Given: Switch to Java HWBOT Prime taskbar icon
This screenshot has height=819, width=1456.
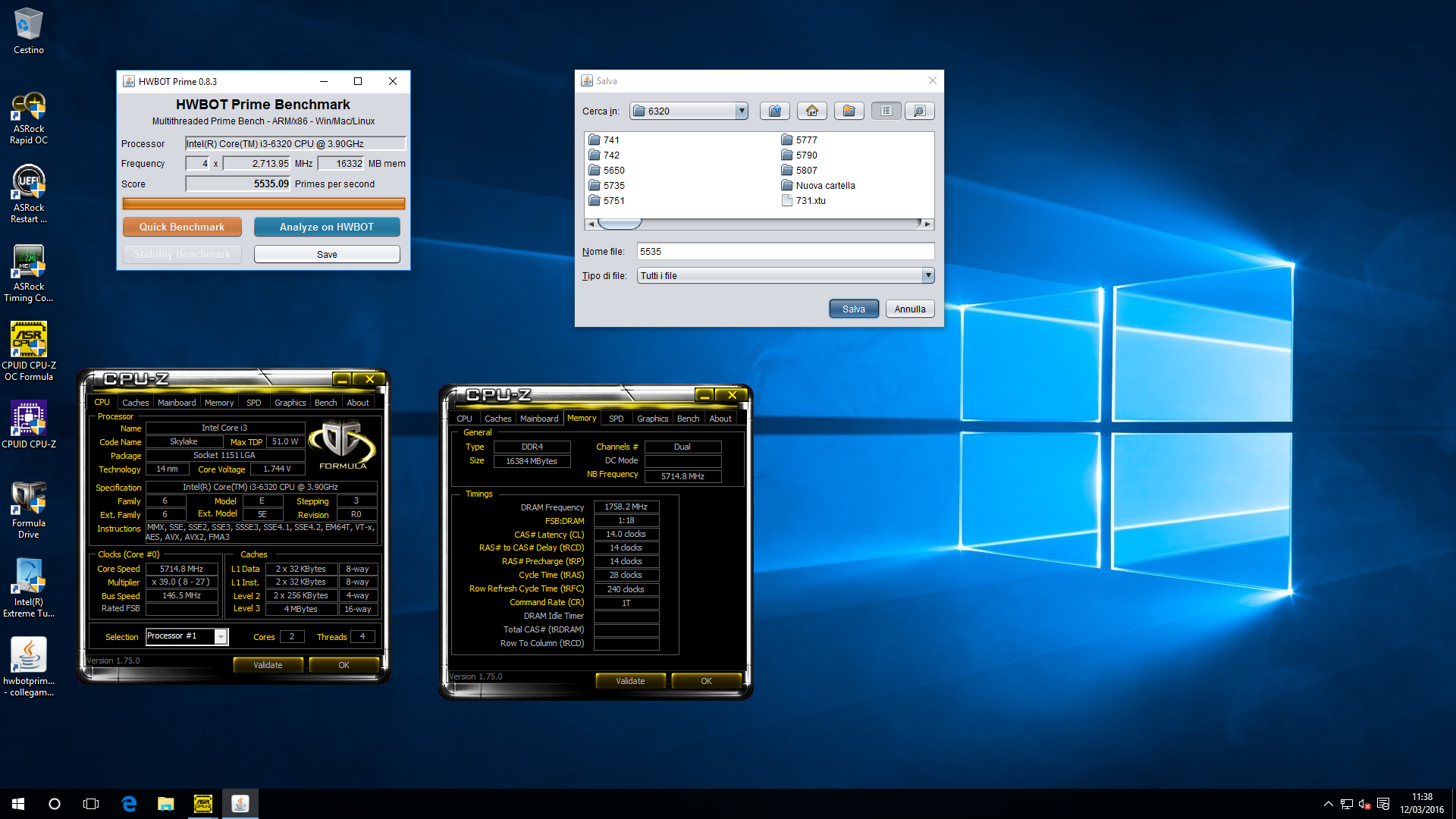Looking at the screenshot, I should tap(240, 804).
